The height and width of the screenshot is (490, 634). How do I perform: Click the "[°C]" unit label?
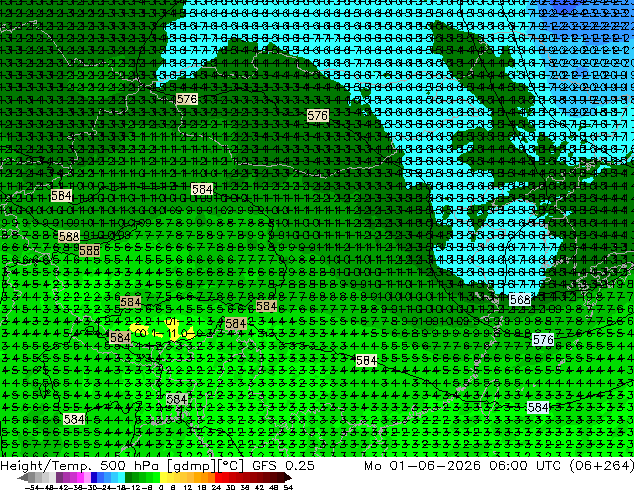point(231,466)
